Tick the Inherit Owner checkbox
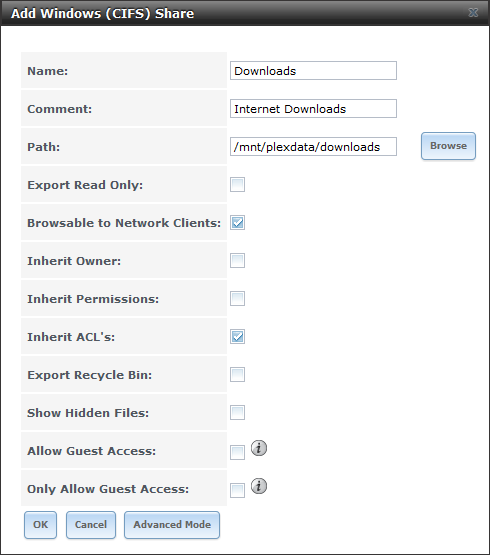Screen dimensions: 490x555 click(x=237, y=261)
